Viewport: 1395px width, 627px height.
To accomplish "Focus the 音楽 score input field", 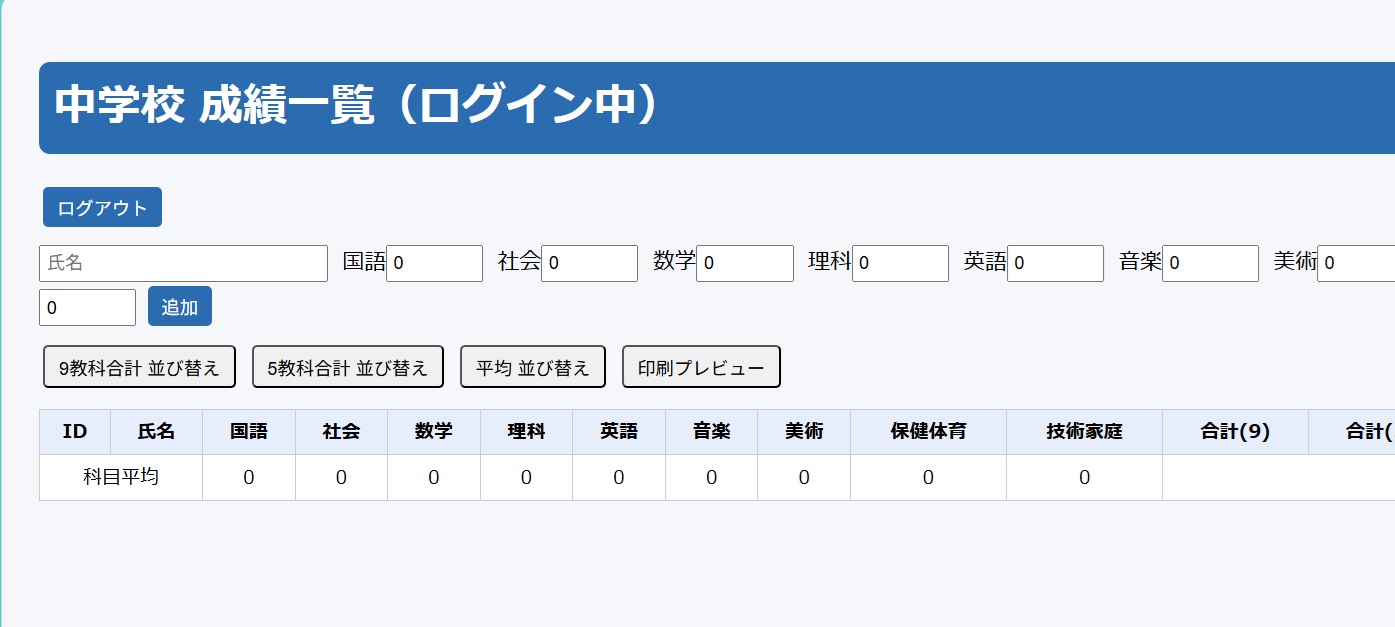I will click(1210, 264).
